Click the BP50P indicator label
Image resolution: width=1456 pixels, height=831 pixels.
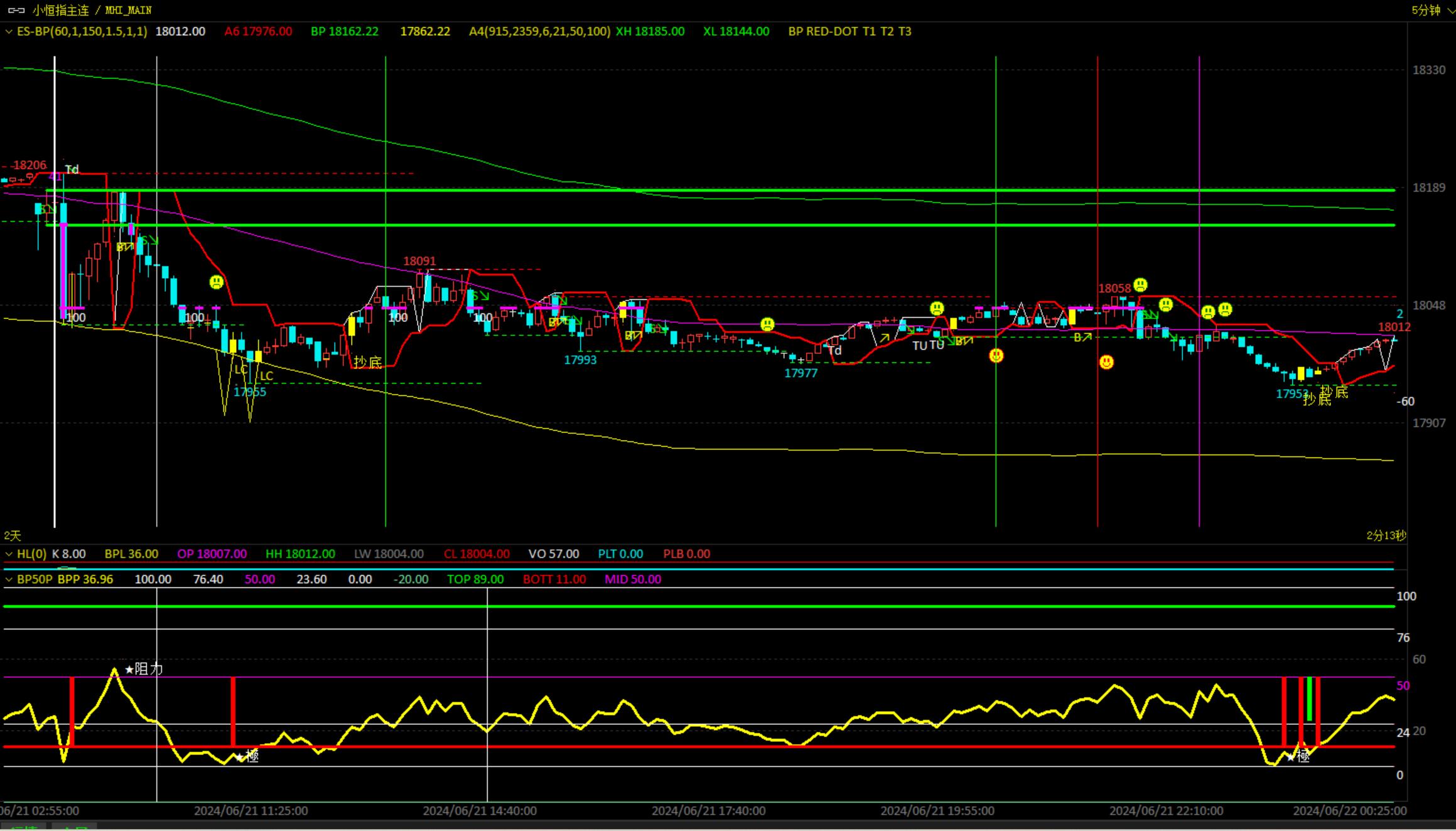[35, 579]
